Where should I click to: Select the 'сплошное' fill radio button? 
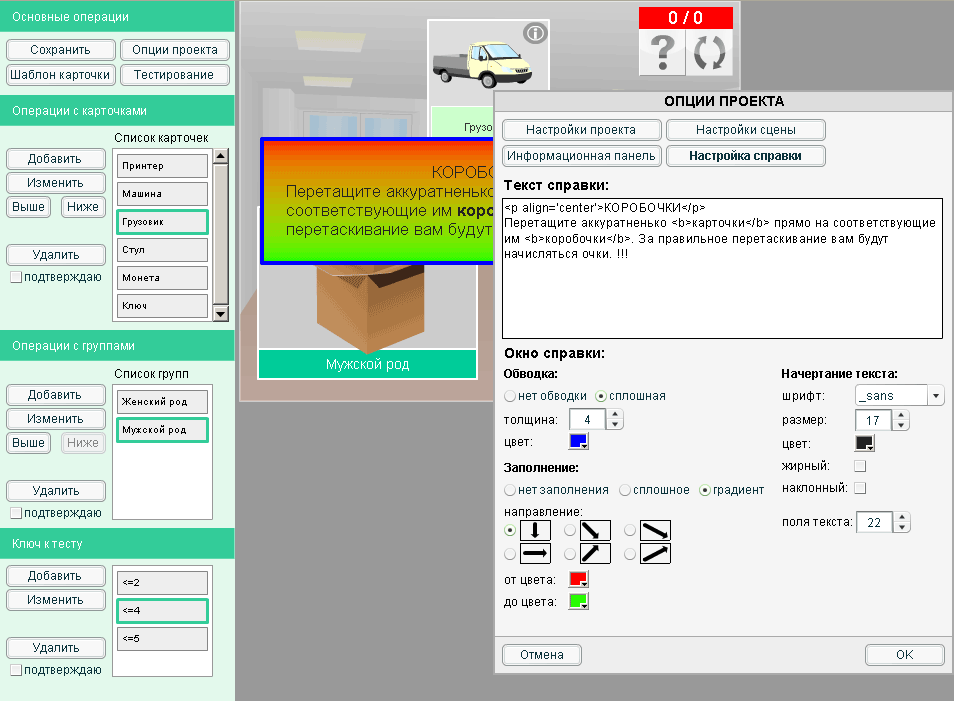625,490
